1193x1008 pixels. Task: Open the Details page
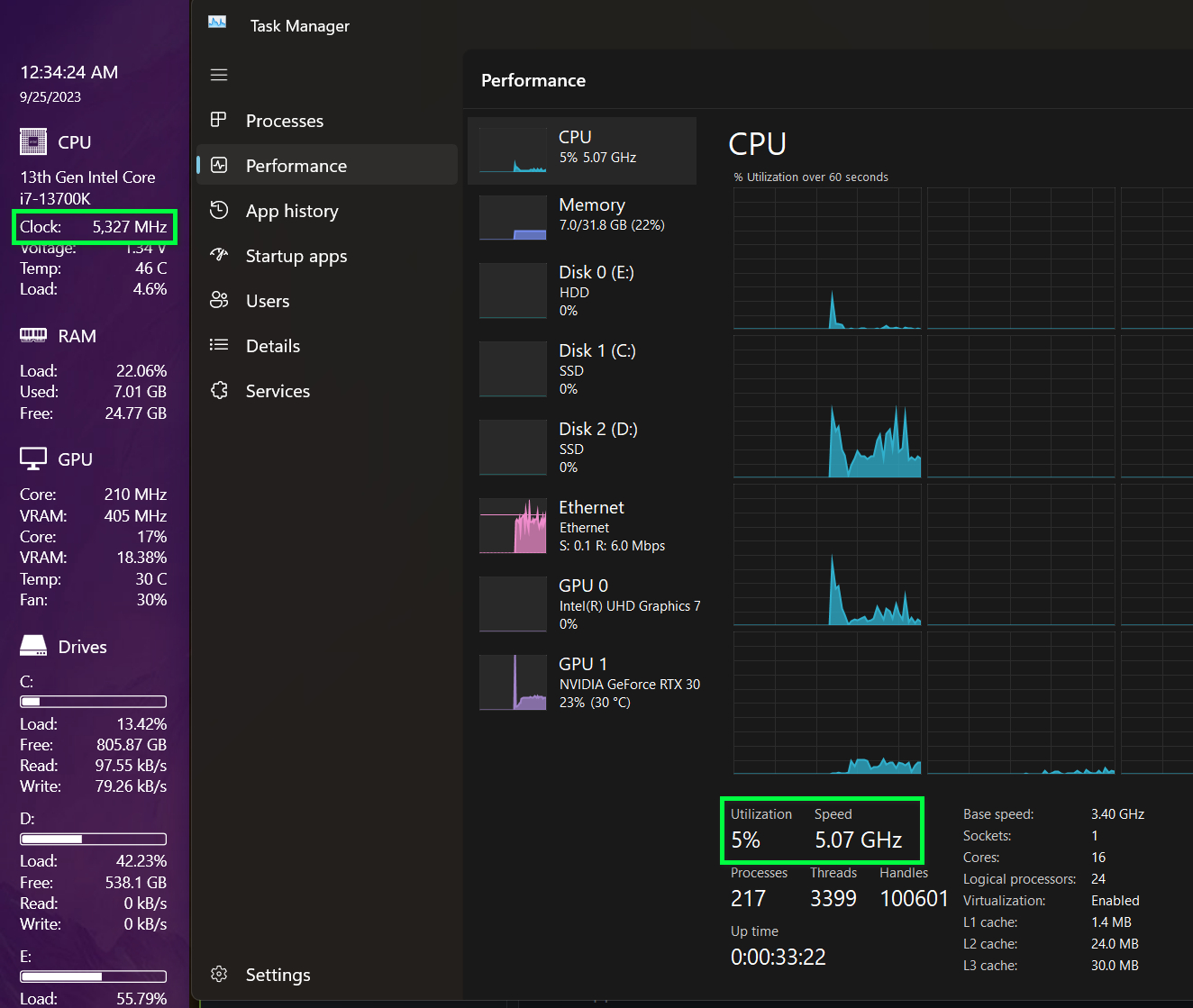[x=272, y=345]
